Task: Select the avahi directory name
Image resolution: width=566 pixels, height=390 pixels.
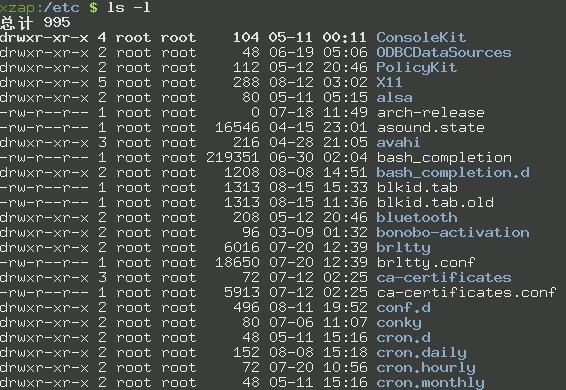Action: pyautogui.click(x=398, y=143)
